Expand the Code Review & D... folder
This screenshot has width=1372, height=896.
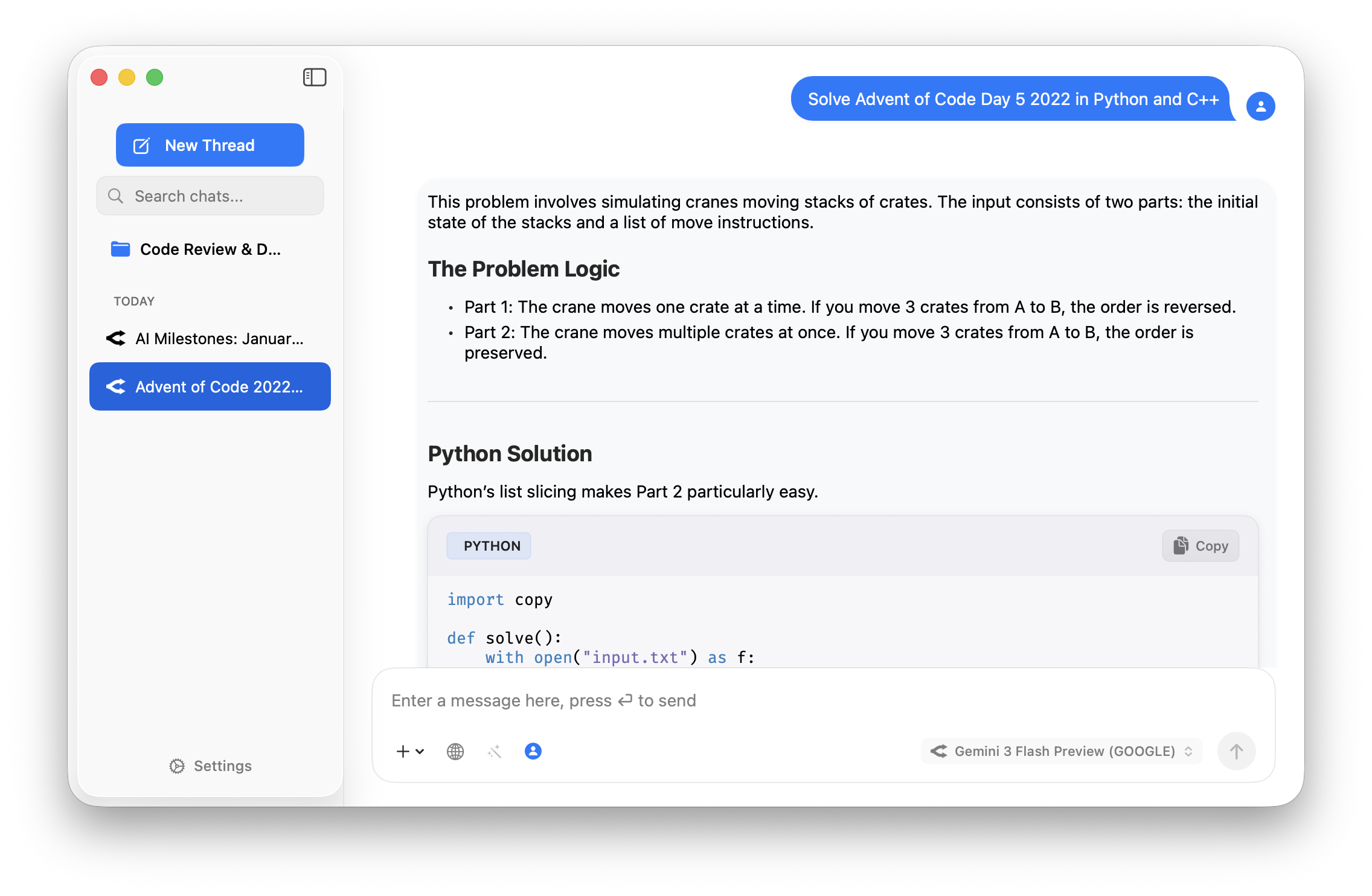(210, 249)
